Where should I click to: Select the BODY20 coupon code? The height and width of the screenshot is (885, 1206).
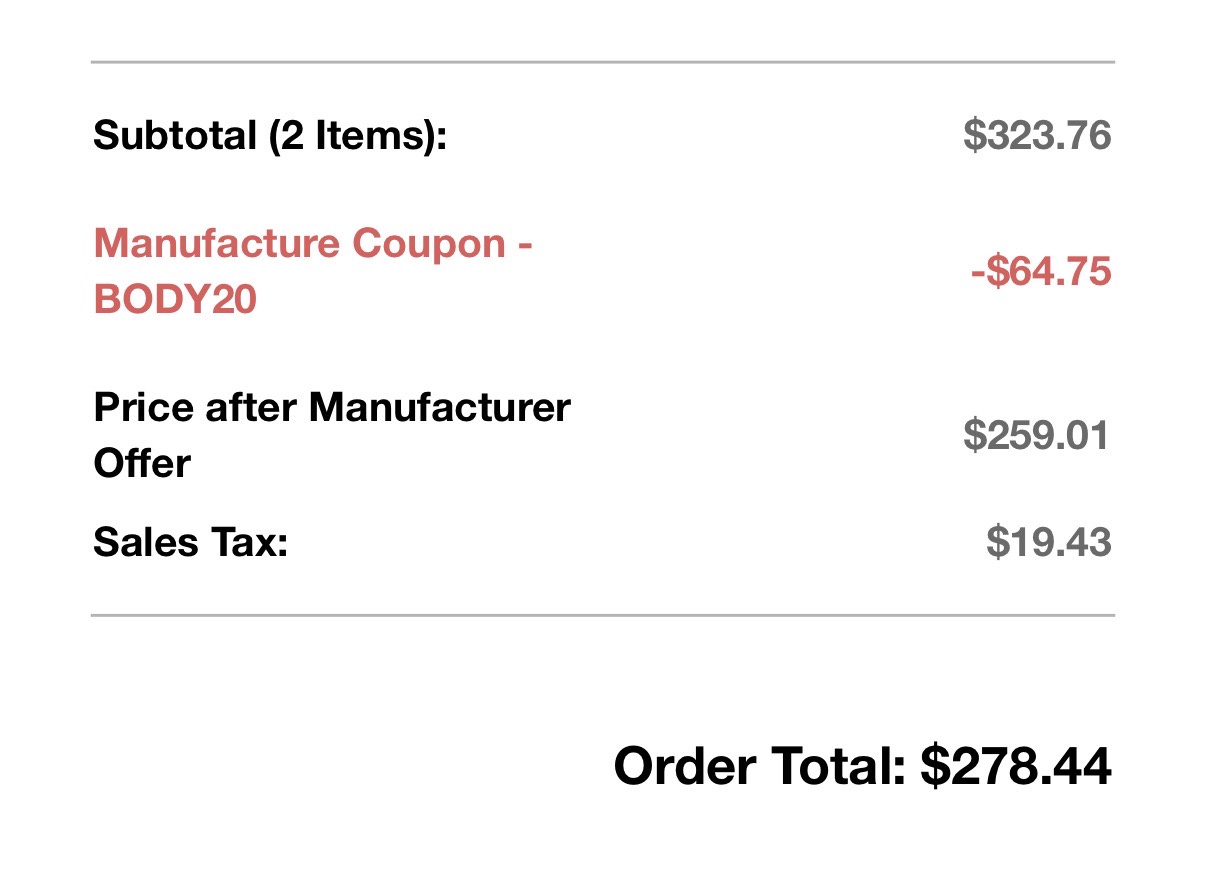[175, 300]
